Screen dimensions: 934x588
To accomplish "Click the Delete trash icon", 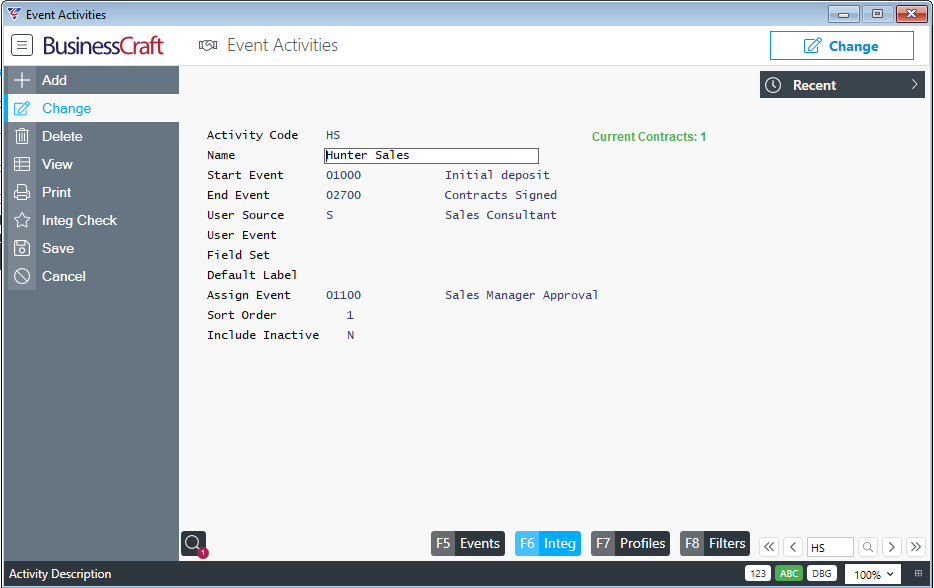I will coord(22,136).
